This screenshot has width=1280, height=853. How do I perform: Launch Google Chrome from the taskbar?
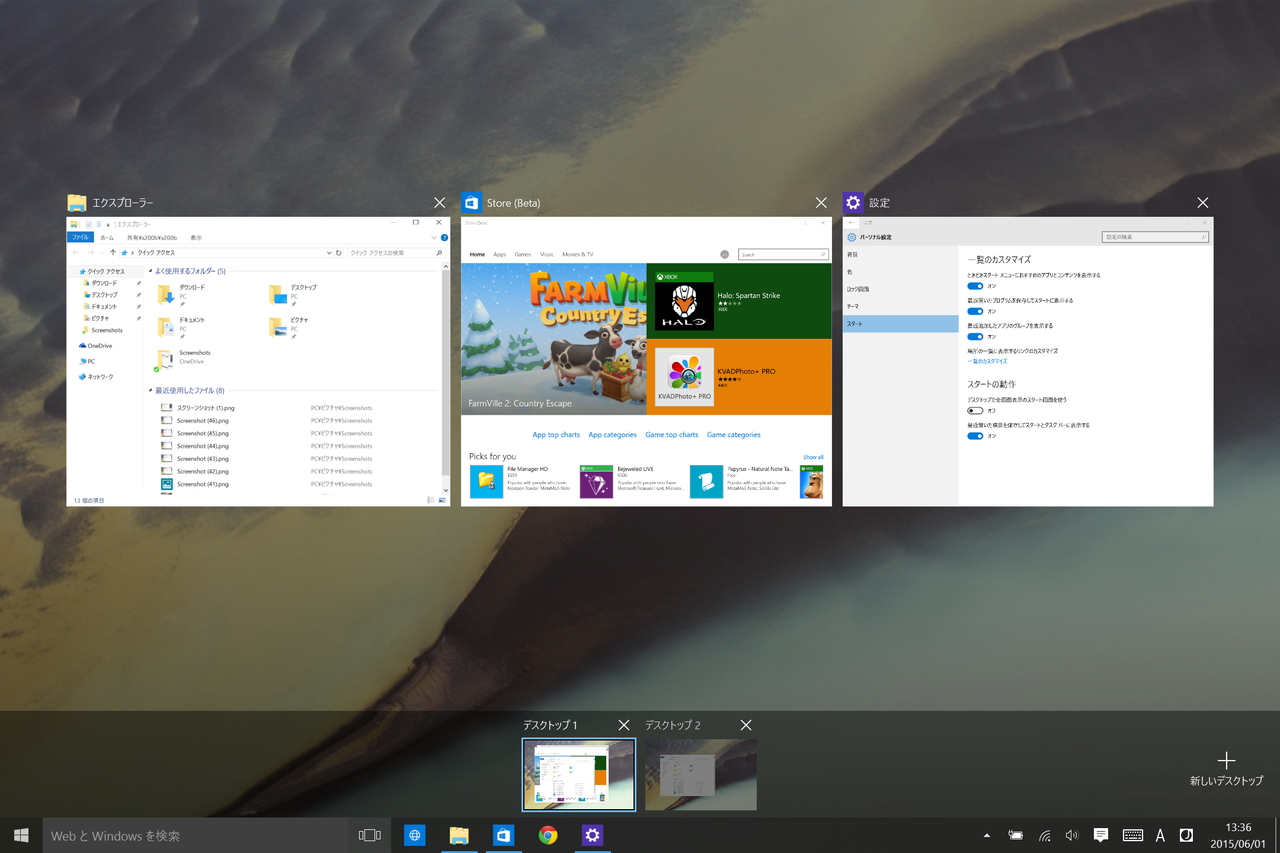pyautogui.click(x=548, y=835)
